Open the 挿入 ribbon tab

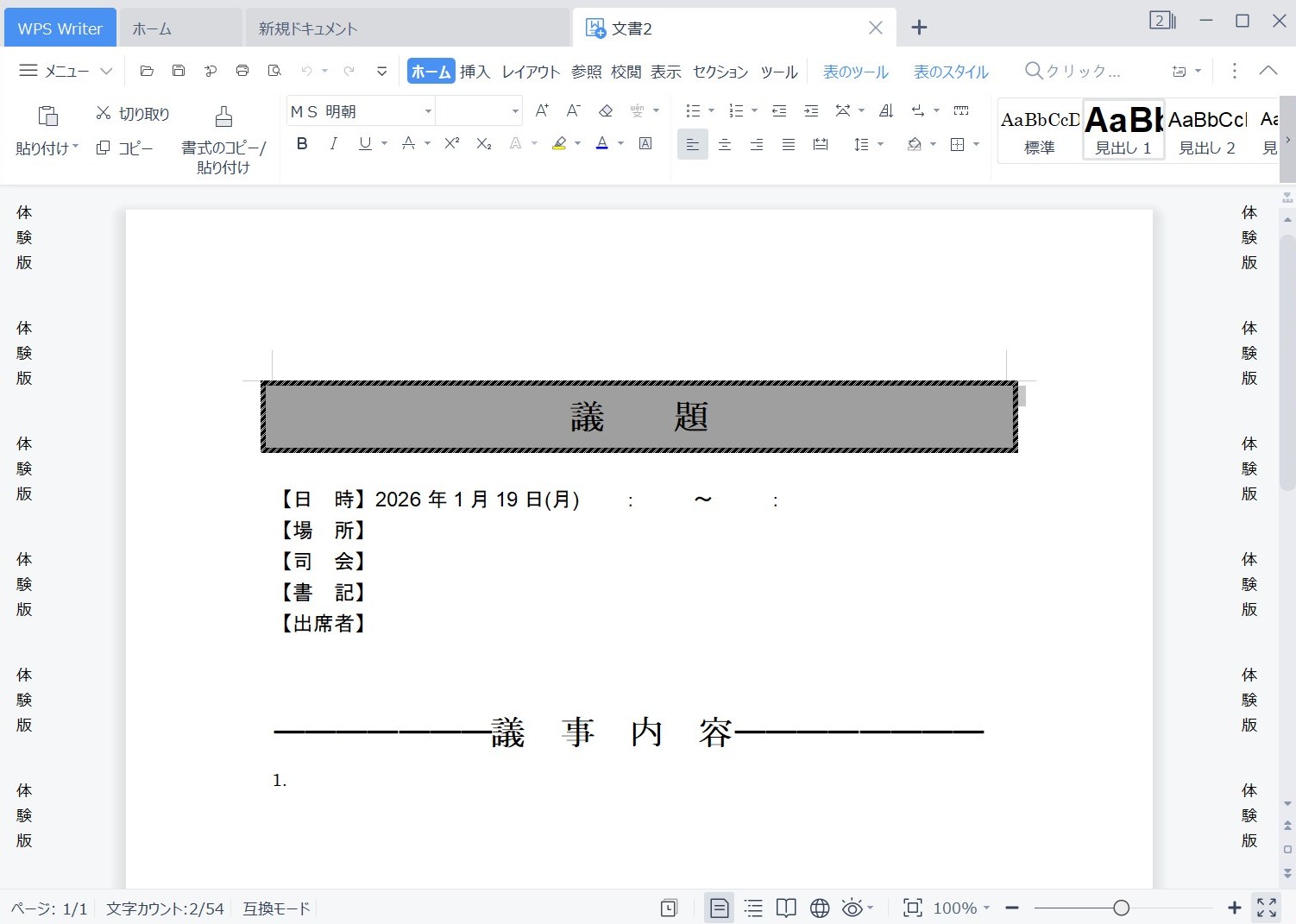(x=475, y=72)
